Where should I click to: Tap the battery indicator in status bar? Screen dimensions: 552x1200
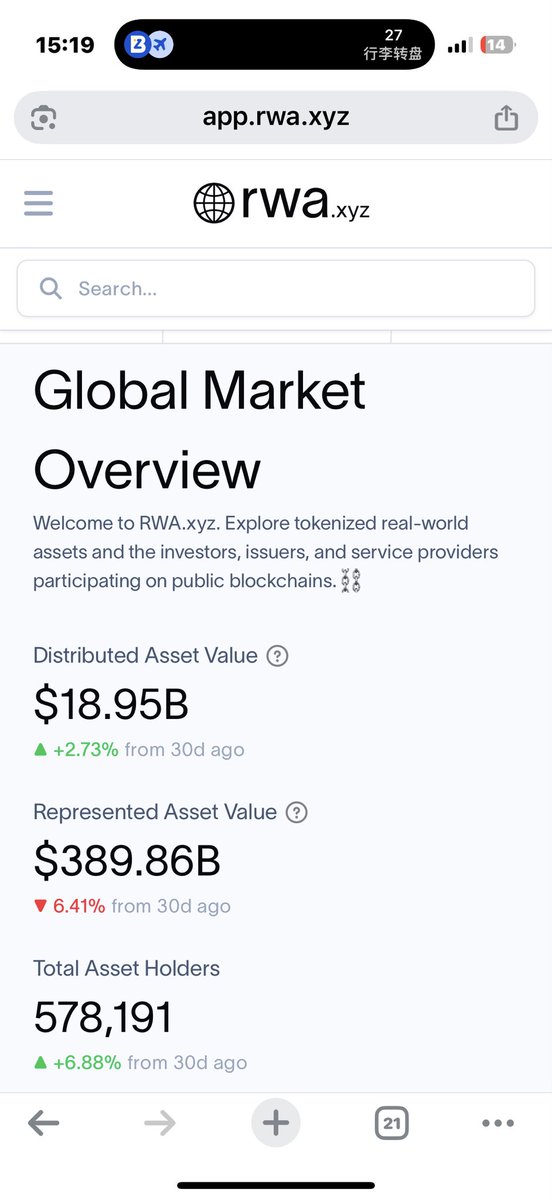pyautogui.click(x=497, y=45)
